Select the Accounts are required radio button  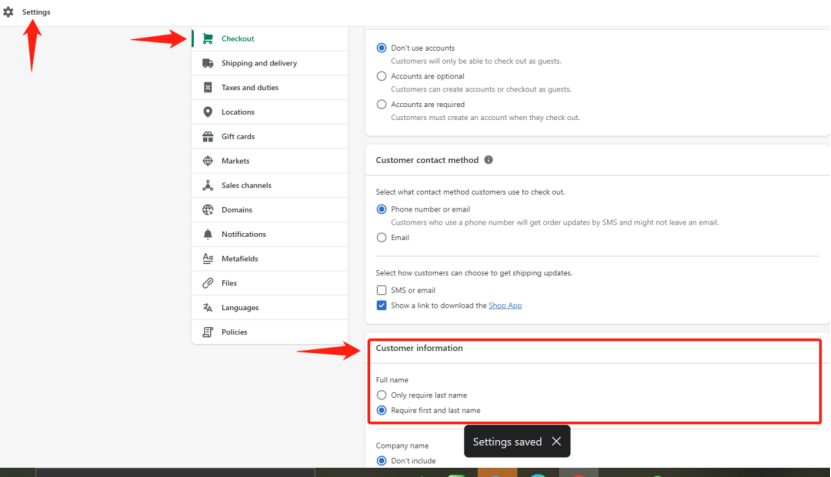[x=381, y=104]
